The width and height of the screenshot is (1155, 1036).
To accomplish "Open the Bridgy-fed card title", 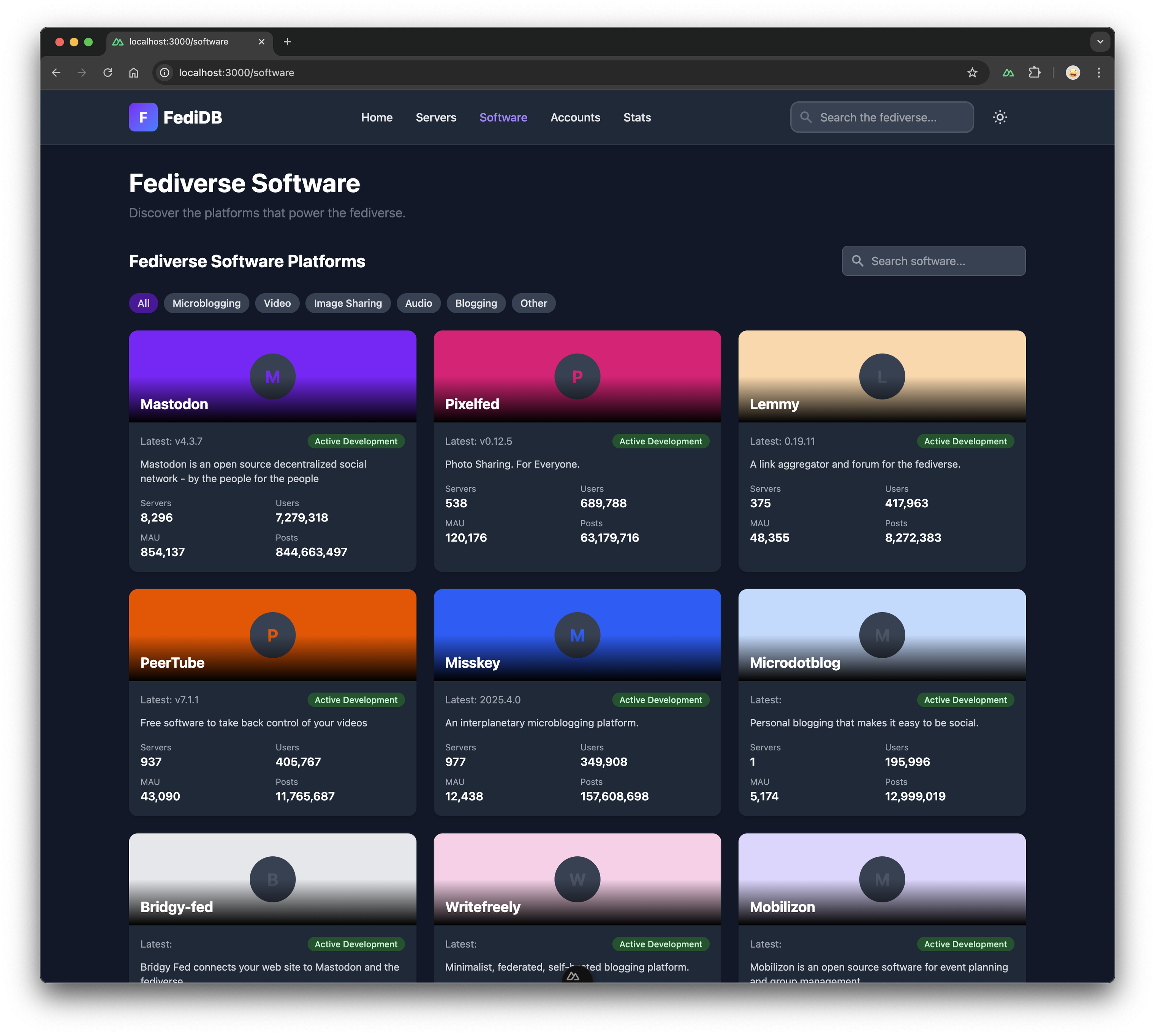I will tap(177, 907).
